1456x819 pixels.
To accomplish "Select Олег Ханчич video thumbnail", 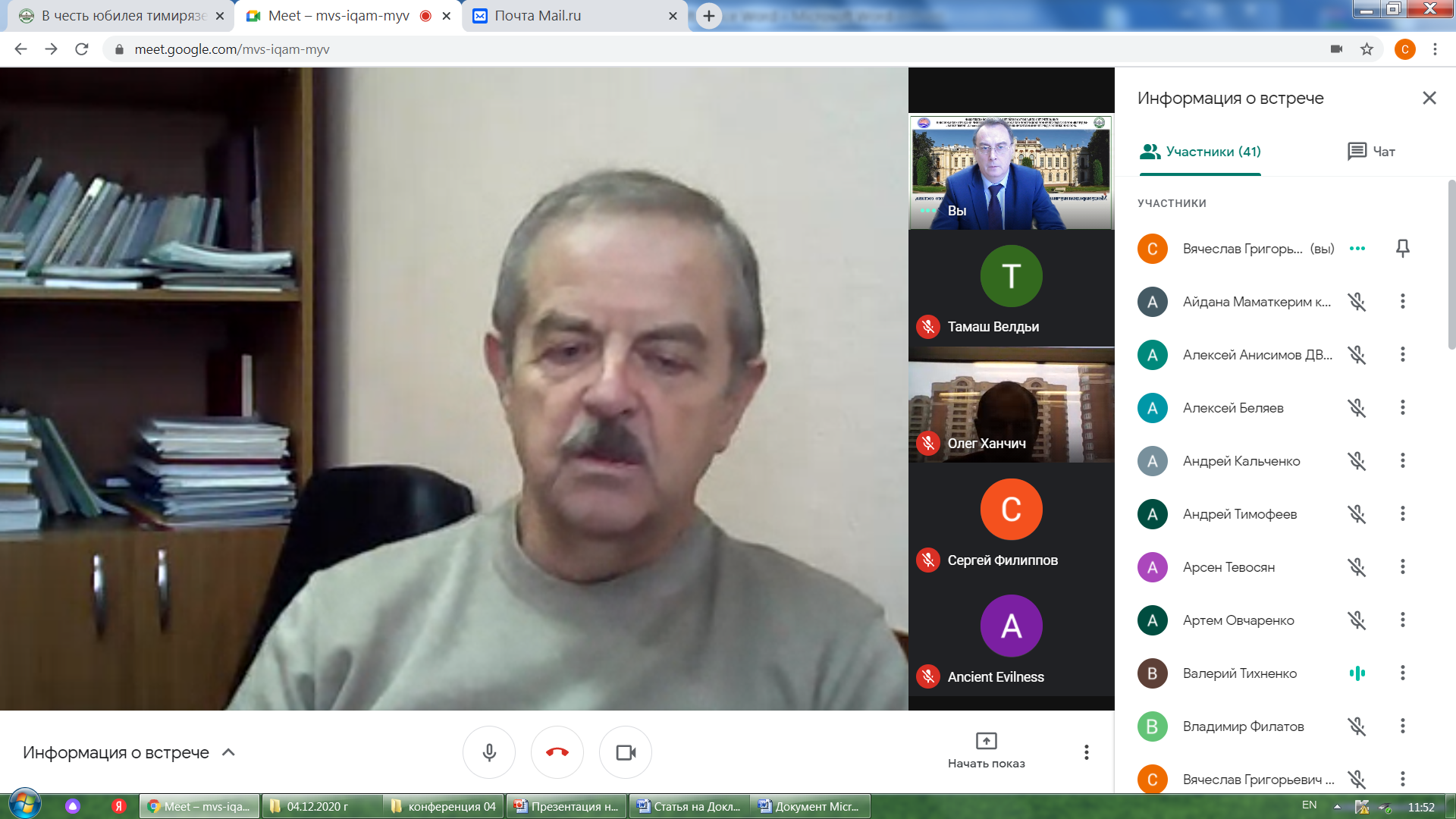I will pyautogui.click(x=1011, y=406).
